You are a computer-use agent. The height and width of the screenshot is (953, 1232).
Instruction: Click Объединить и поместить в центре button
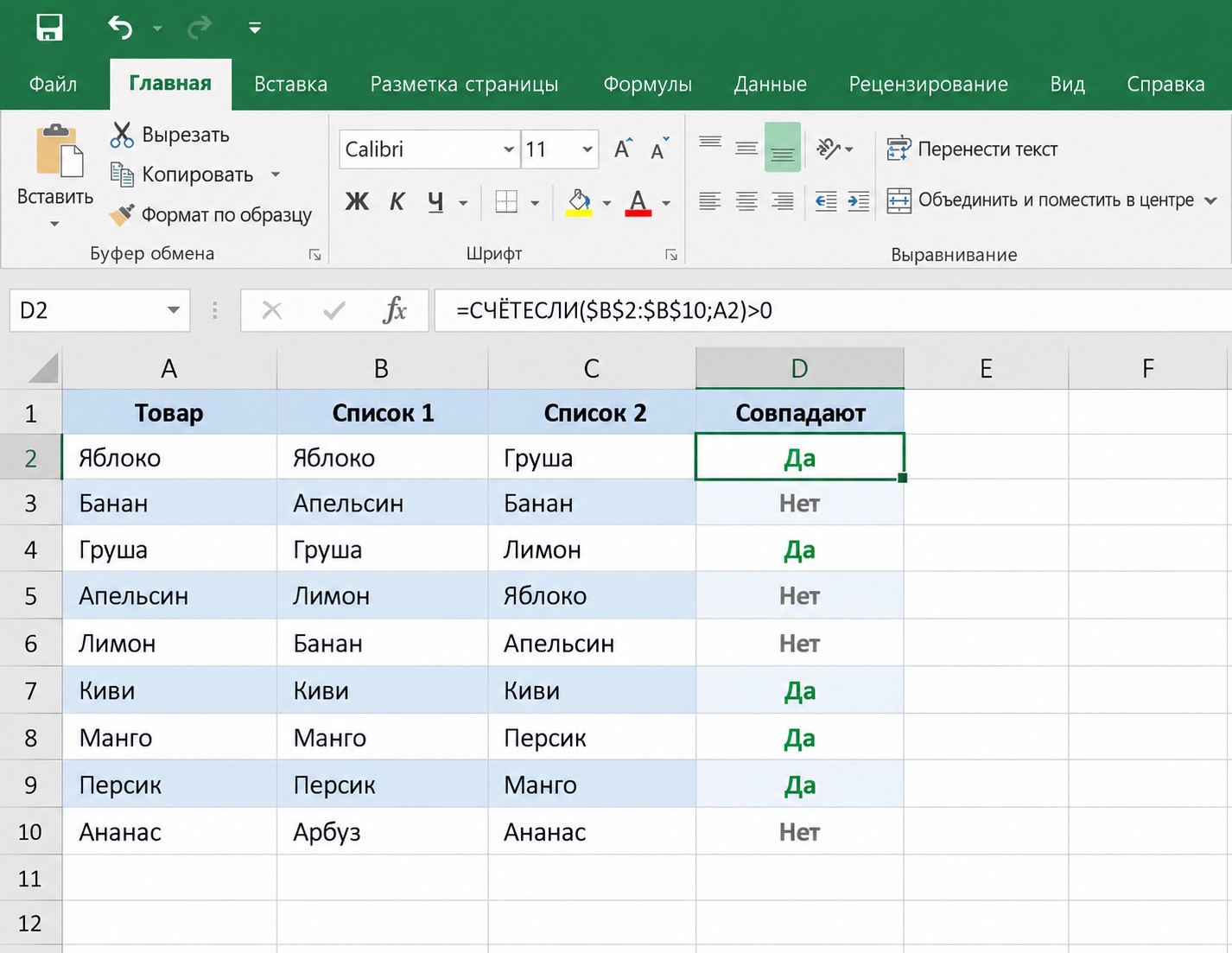point(1041,200)
